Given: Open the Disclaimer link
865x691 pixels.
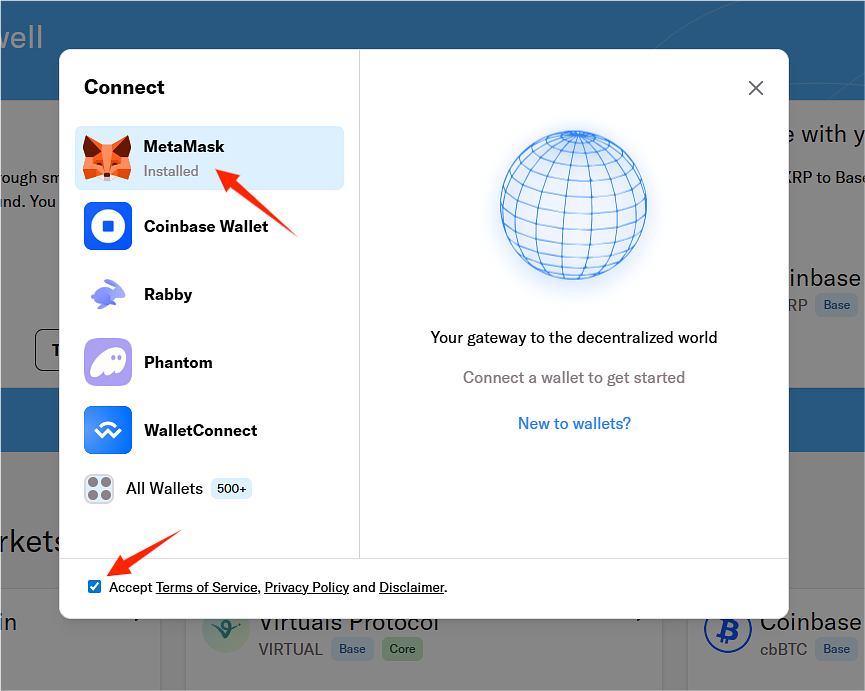Looking at the screenshot, I should tap(412, 587).
